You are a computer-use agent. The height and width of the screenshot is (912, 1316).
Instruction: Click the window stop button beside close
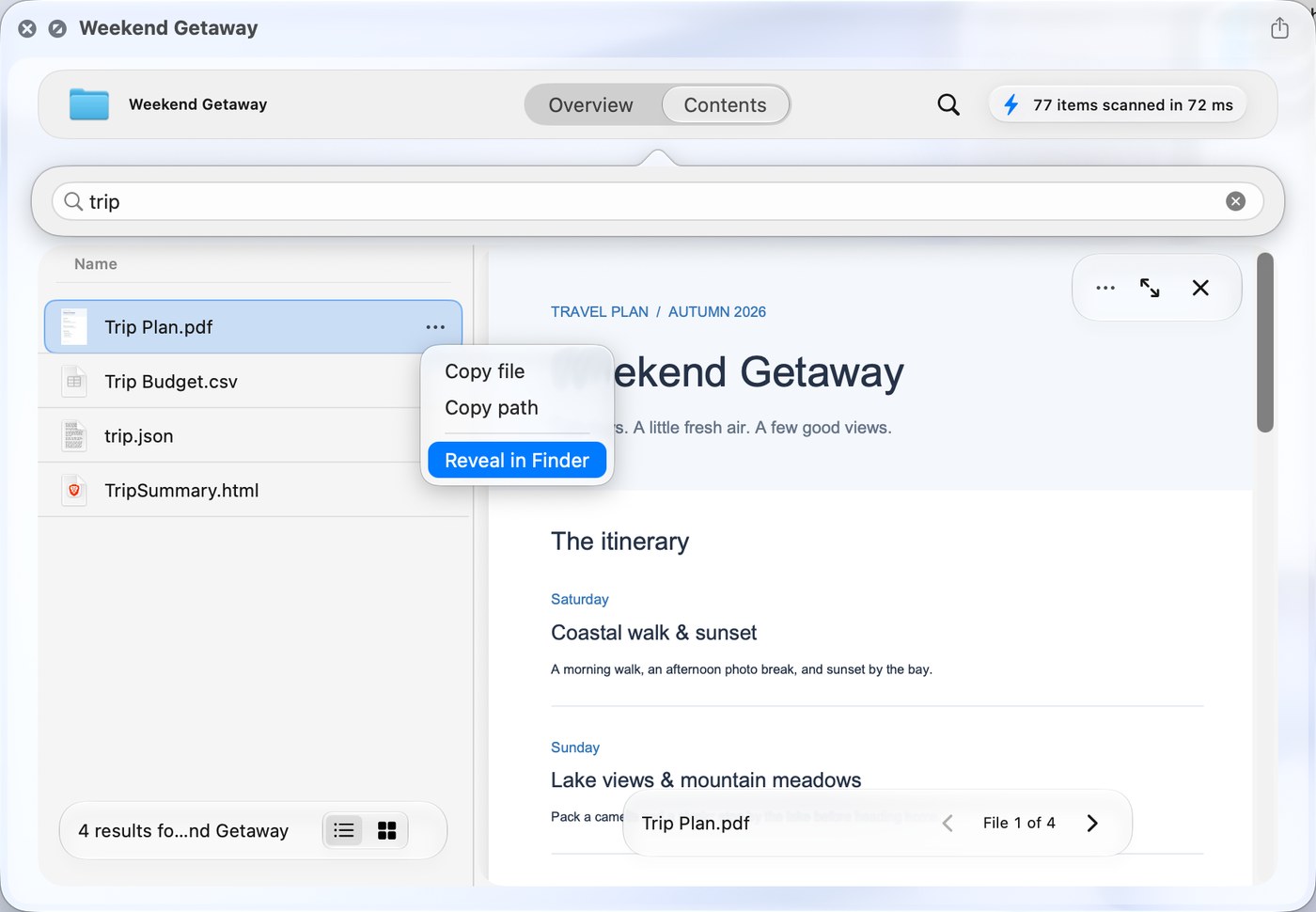pos(57,28)
